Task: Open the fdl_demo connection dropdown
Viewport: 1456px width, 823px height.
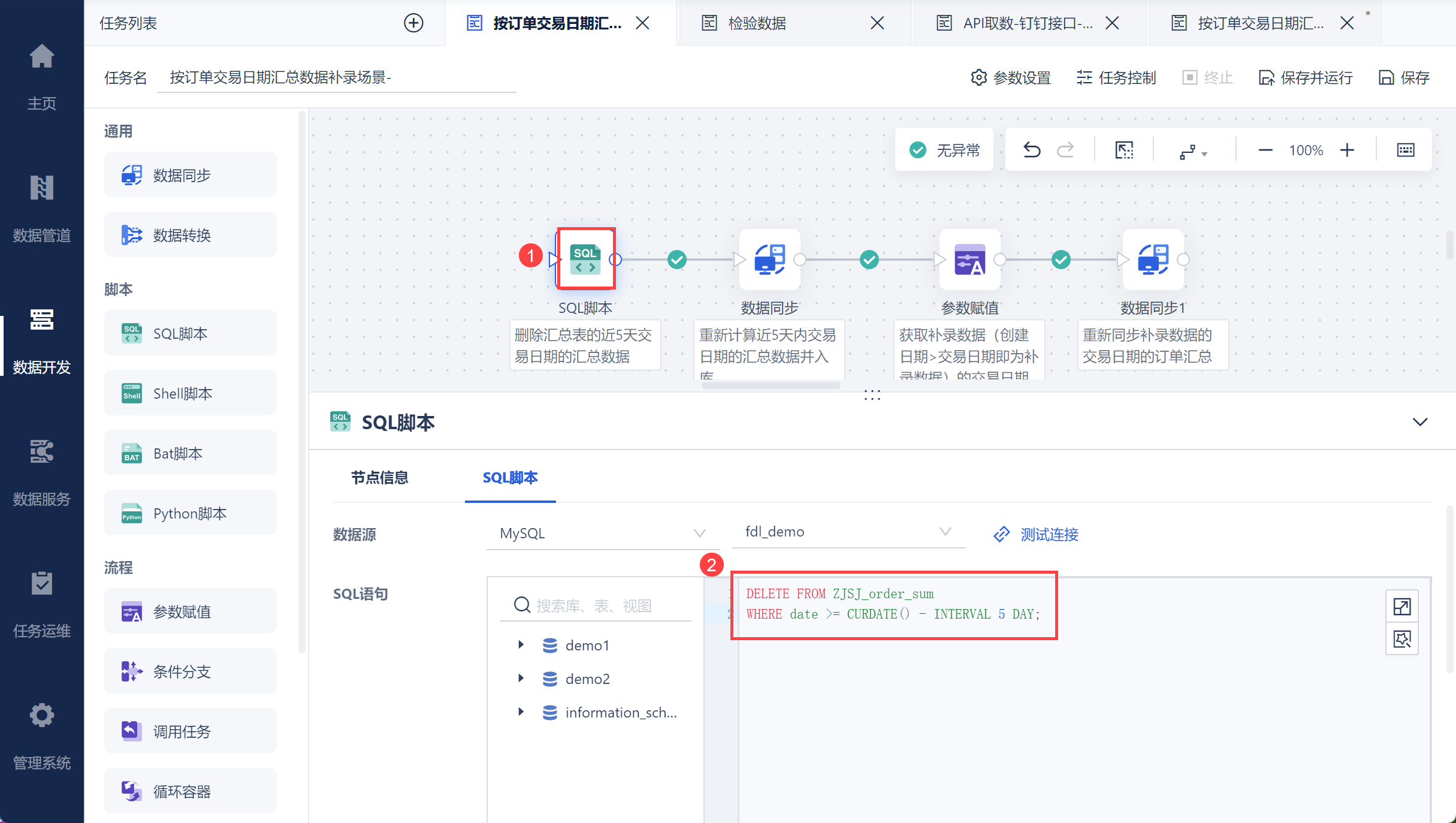Action: pos(847,532)
